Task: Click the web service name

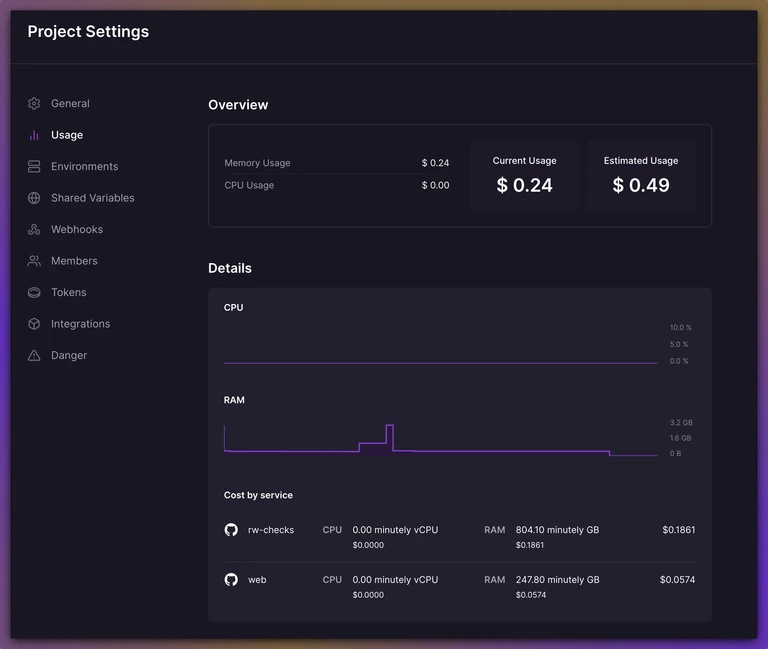Action: coord(257,579)
